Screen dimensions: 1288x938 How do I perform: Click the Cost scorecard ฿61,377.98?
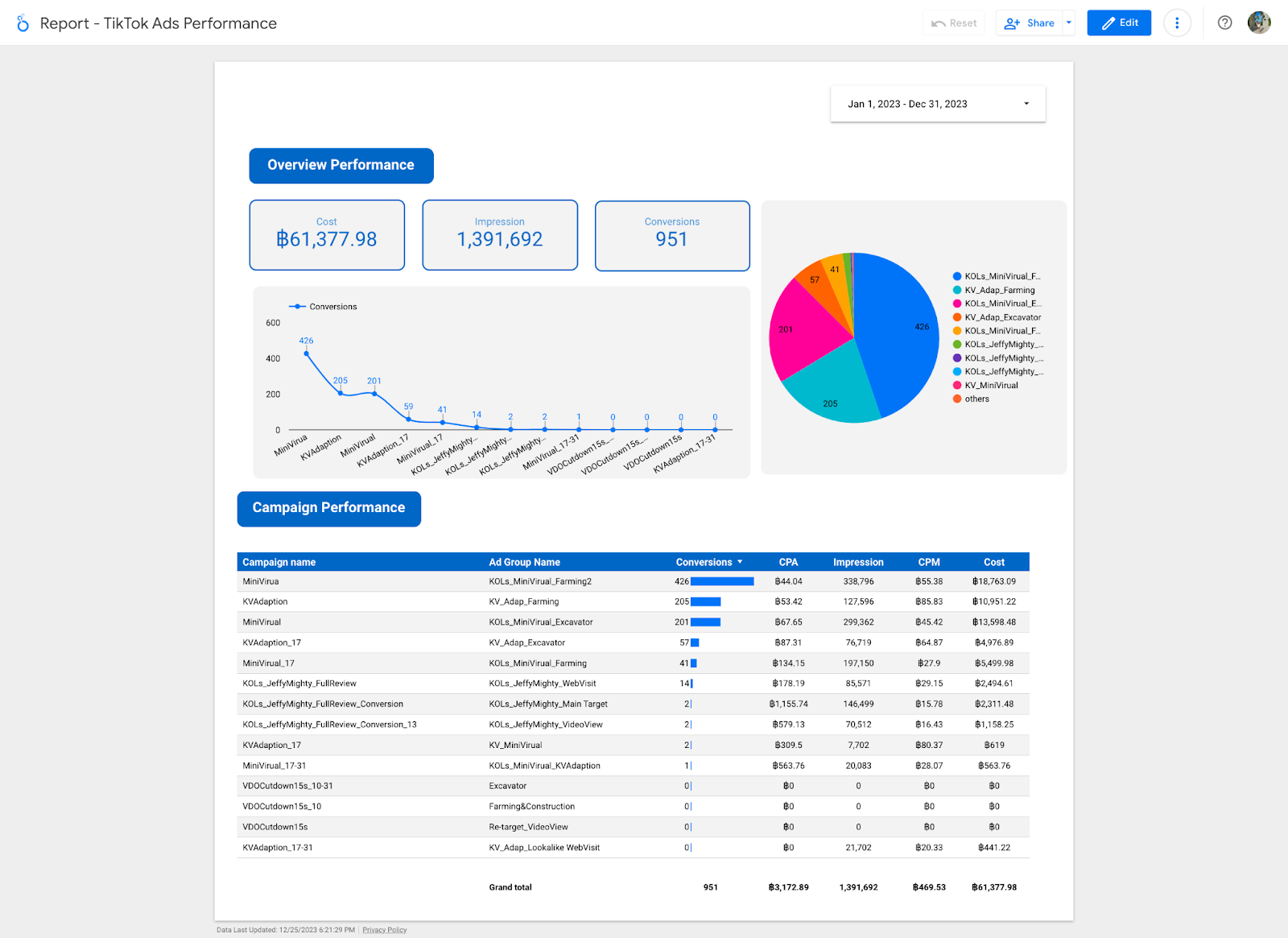(x=327, y=235)
